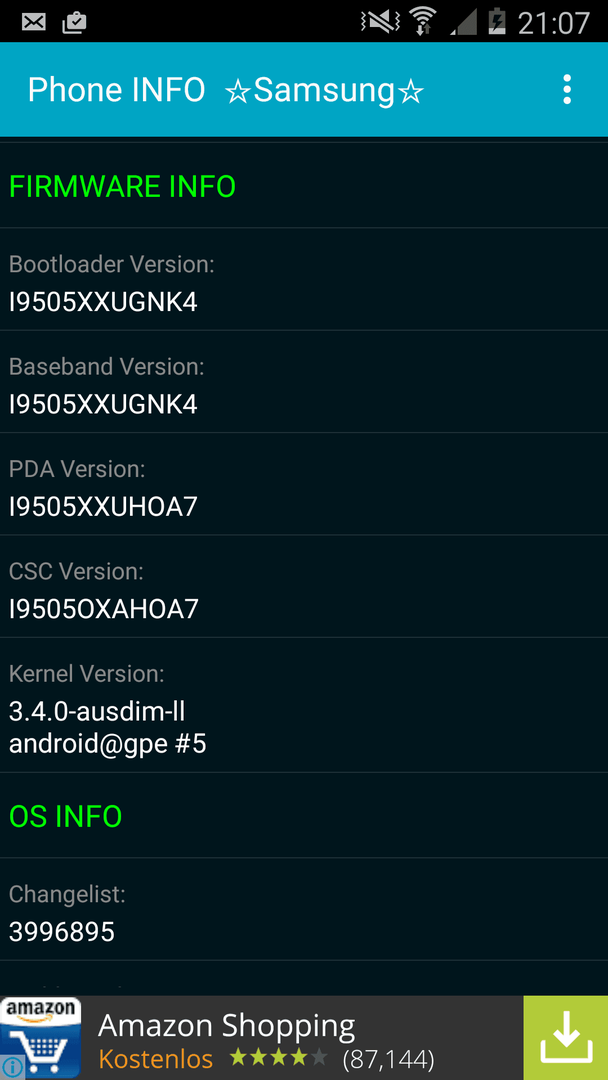Tap the vibrate mode status icon
The height and width of the screenshot is (1080, 608).
click(x=379, y=21)
